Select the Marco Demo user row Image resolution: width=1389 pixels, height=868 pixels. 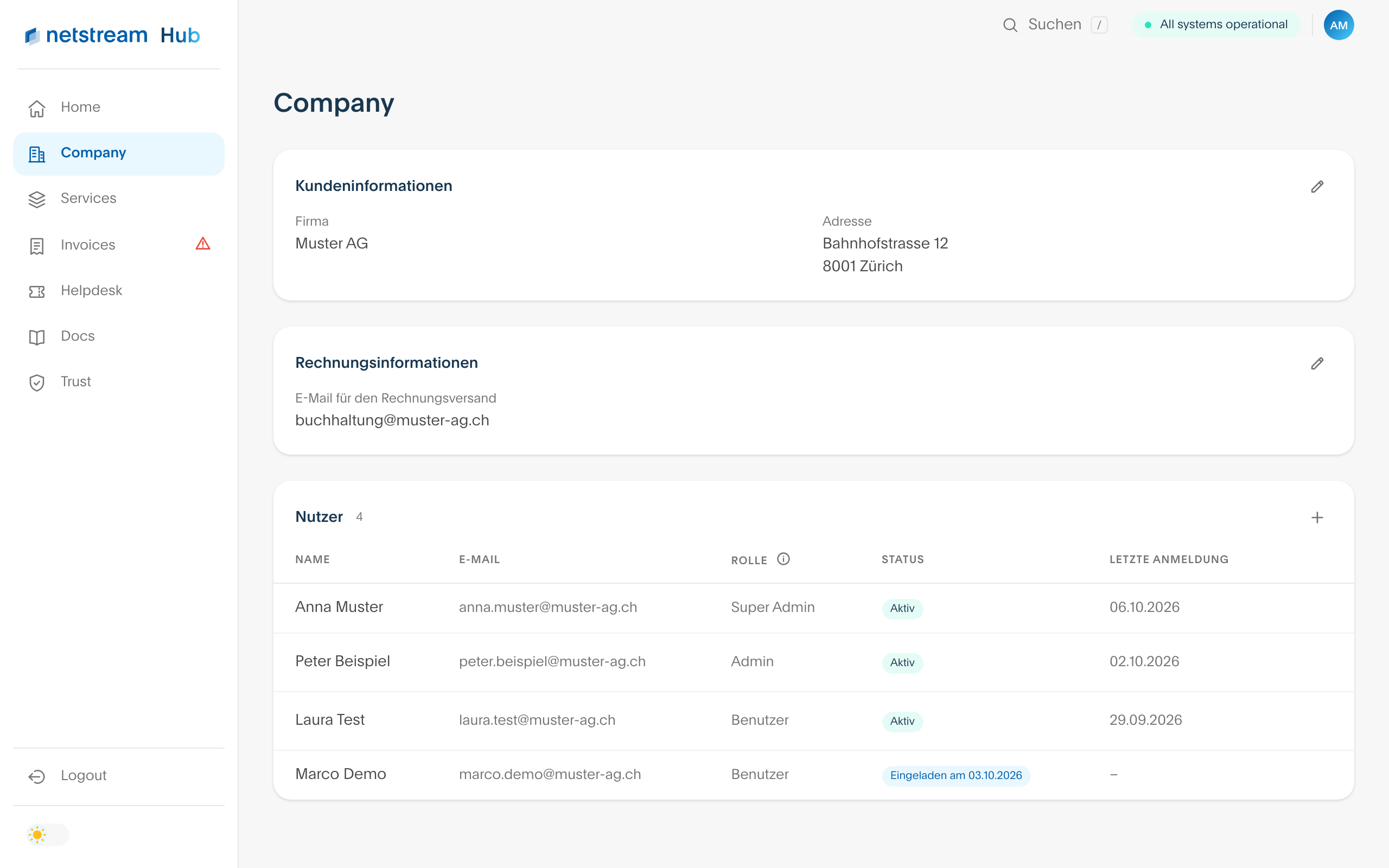813,775
